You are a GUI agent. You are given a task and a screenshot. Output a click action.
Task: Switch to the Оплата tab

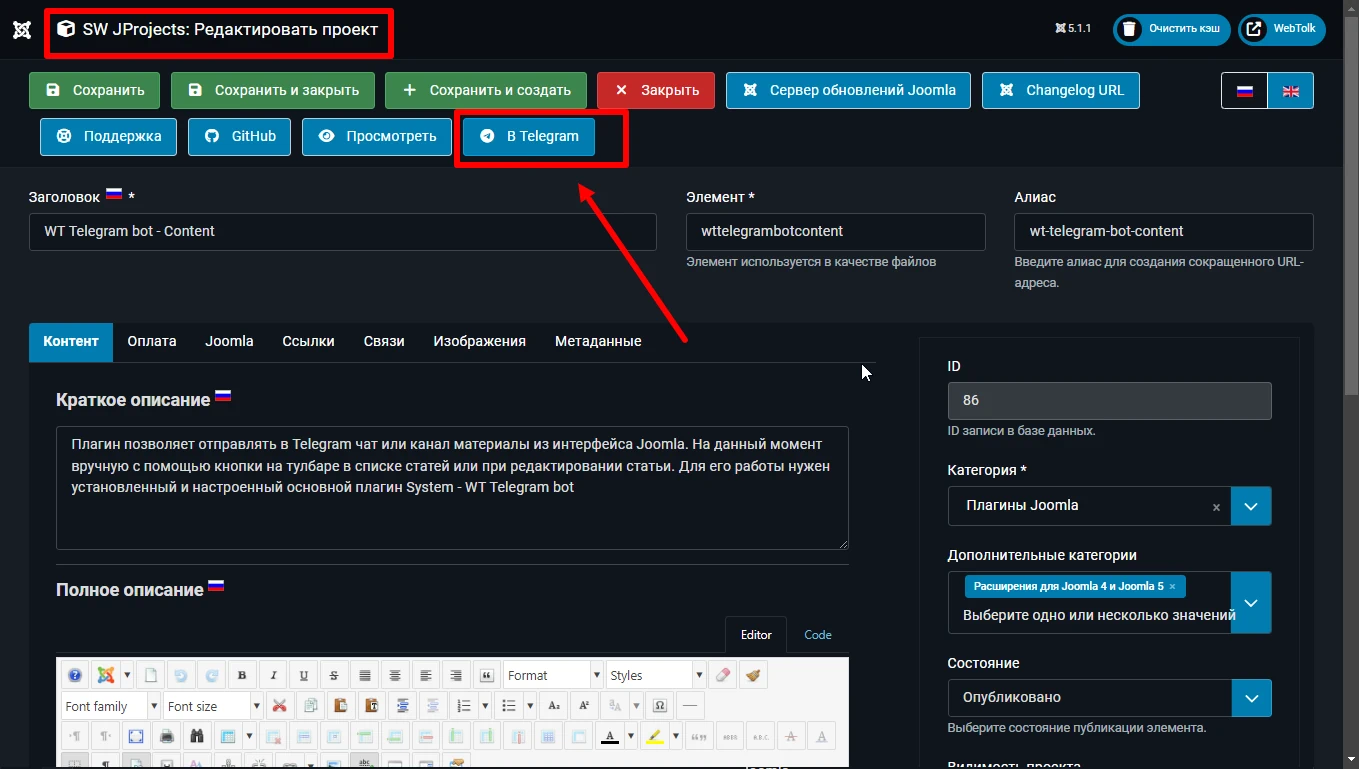pyautogui.click(x=152, y=341)
